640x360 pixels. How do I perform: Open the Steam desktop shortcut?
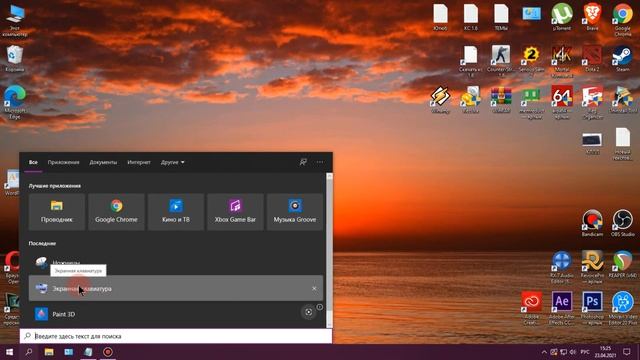tap(622, 58)
